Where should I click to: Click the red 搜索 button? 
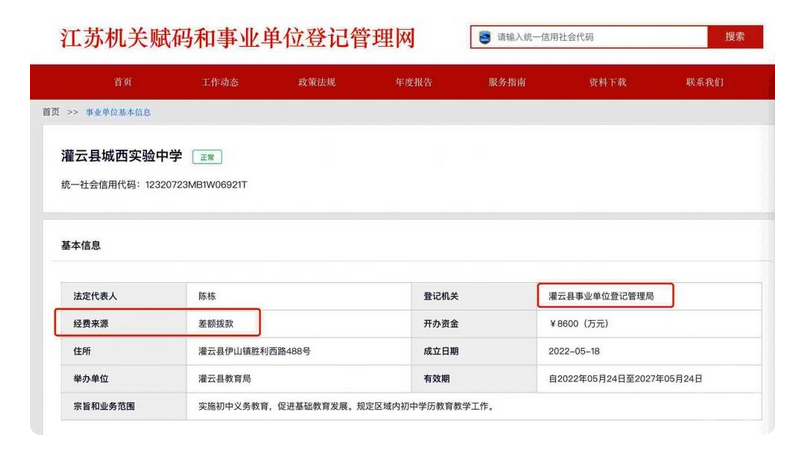coord(735,37)
